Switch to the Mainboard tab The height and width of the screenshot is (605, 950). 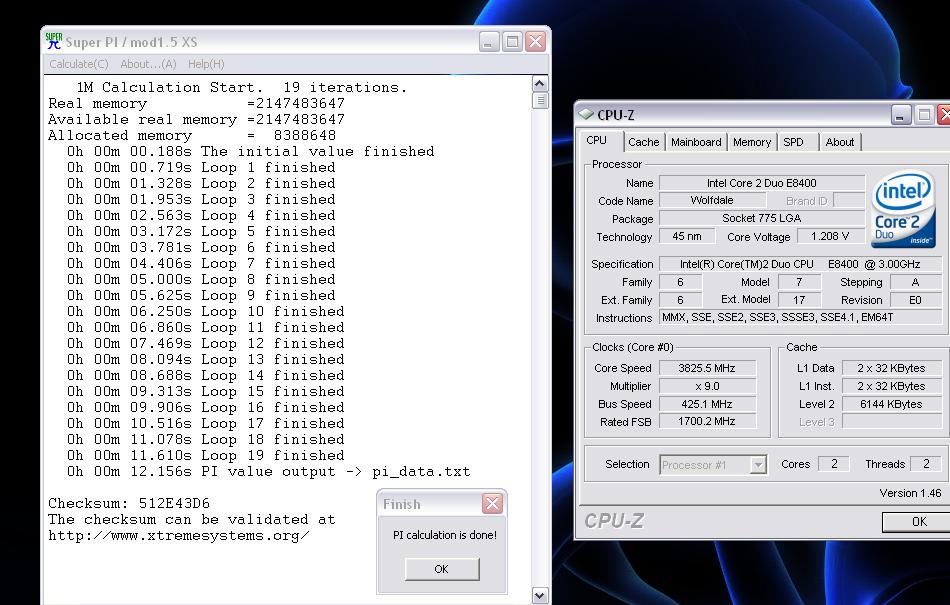[x=696, y=142]
